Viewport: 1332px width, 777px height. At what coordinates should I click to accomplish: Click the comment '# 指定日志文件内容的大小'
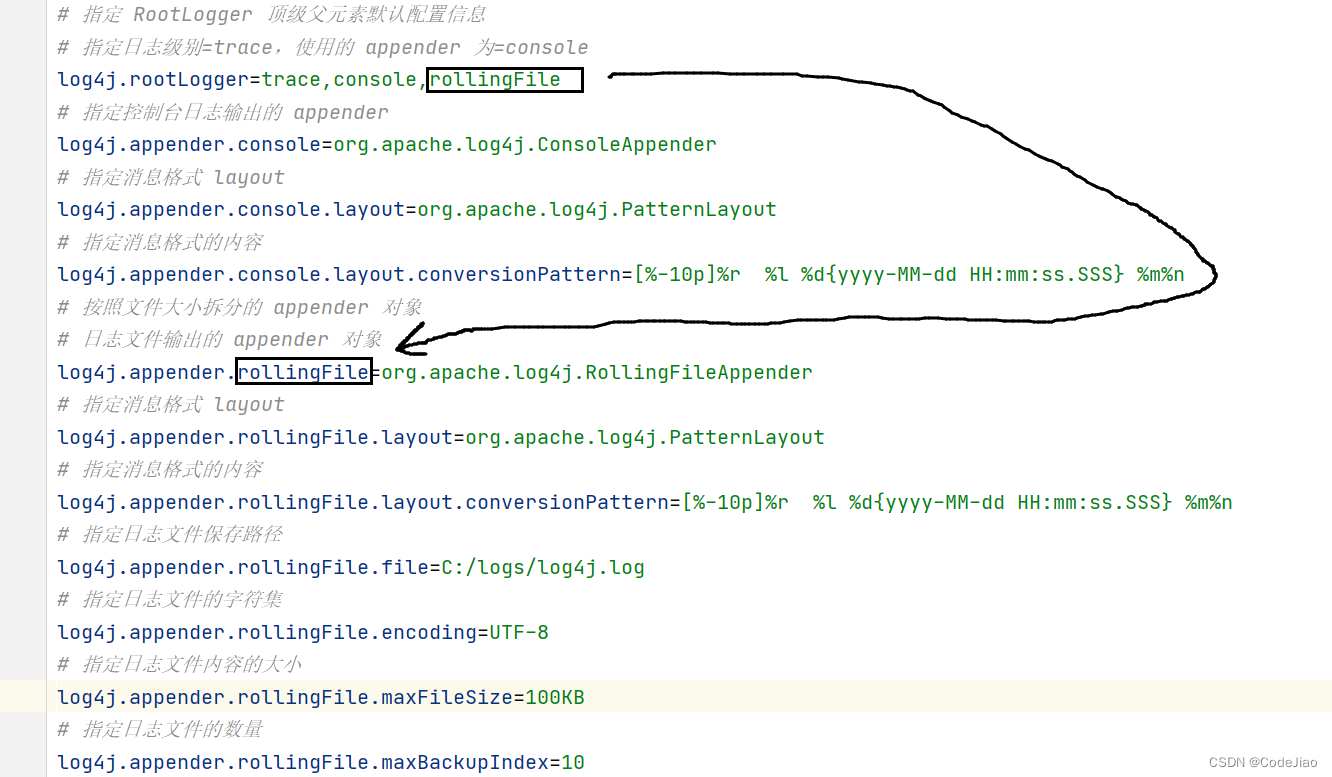pyautogui.click(x=180, y=665)
